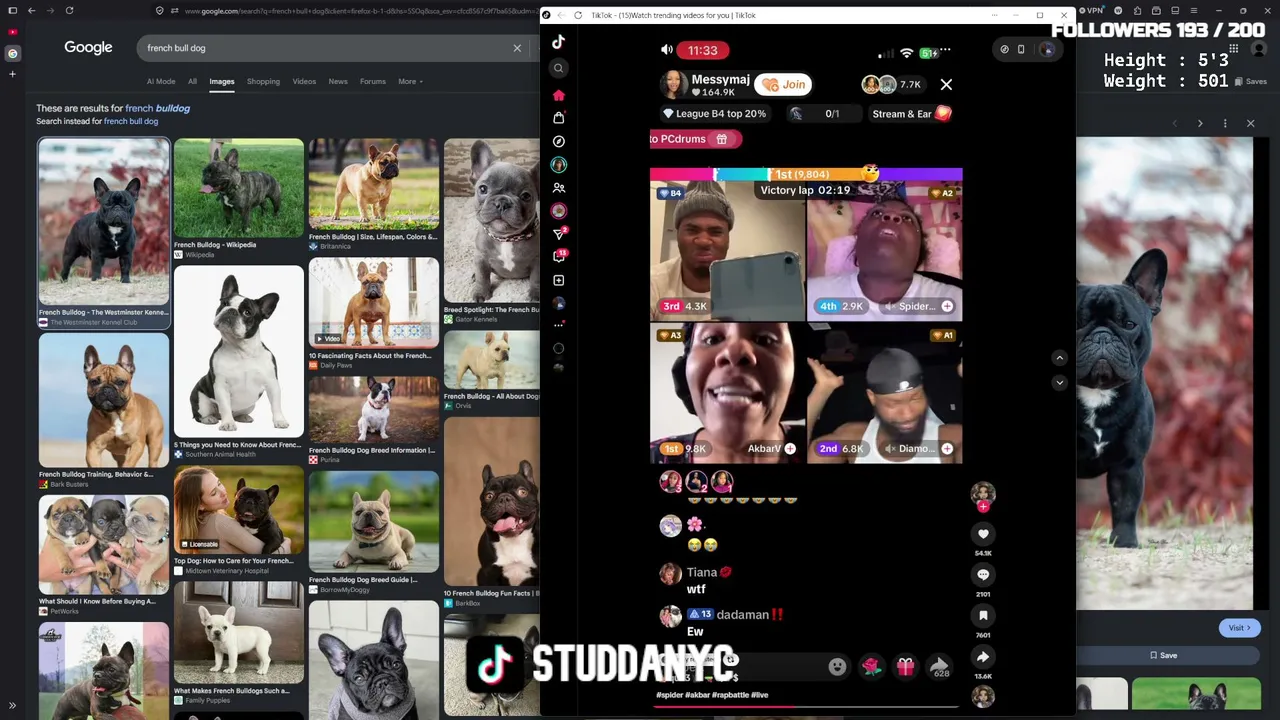Switch to the AI Mode tab

[161, 82]
